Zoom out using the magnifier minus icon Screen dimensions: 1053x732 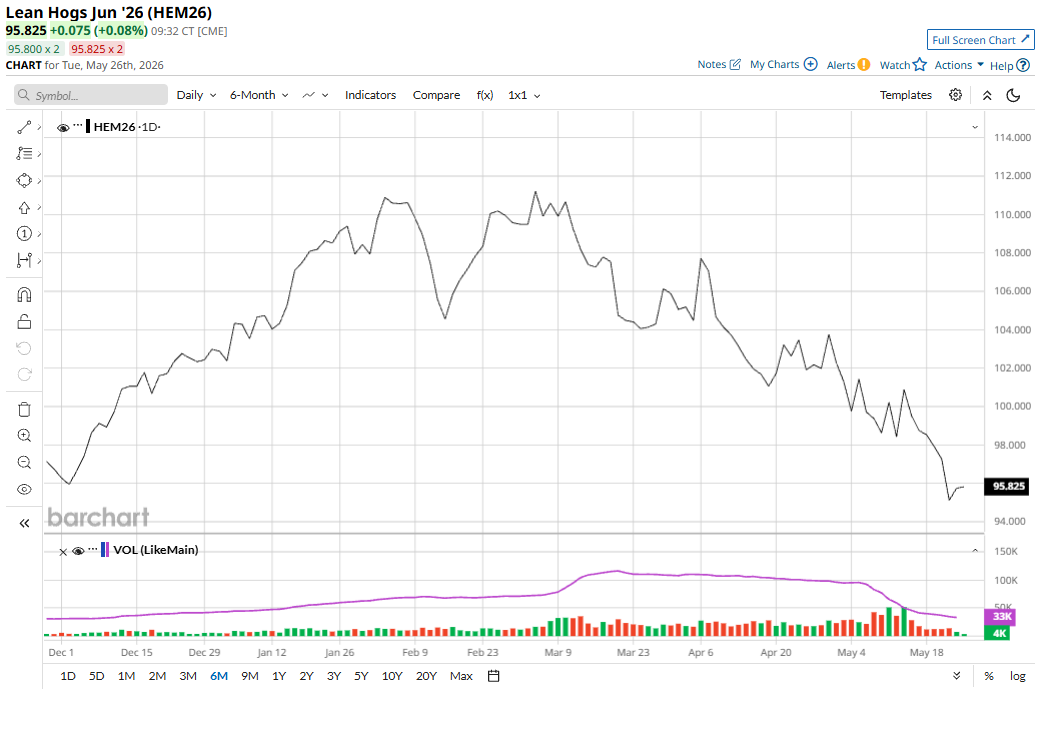pos(24,462)
